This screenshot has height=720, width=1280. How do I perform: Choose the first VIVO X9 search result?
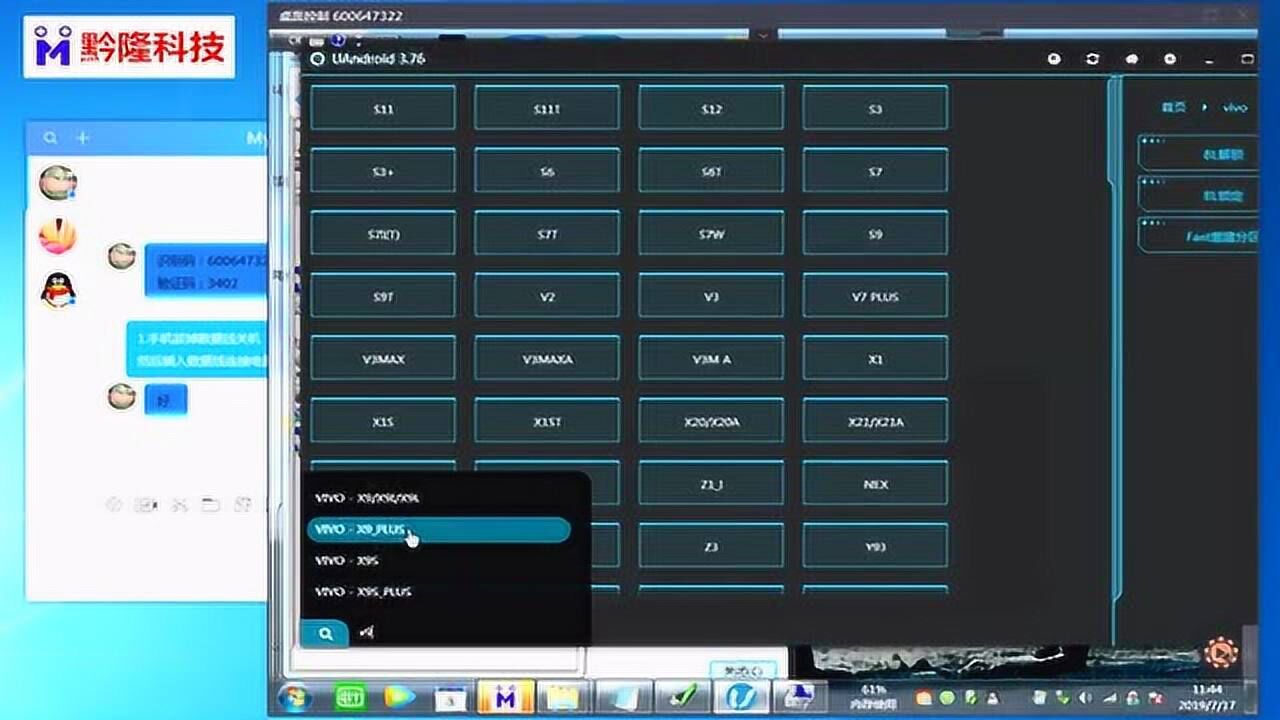pos(439,498)
